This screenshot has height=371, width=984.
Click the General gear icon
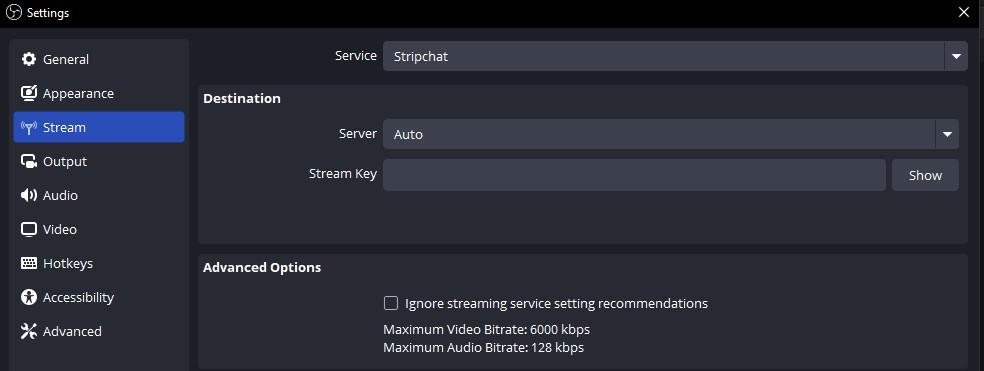(x=29, y=59)
